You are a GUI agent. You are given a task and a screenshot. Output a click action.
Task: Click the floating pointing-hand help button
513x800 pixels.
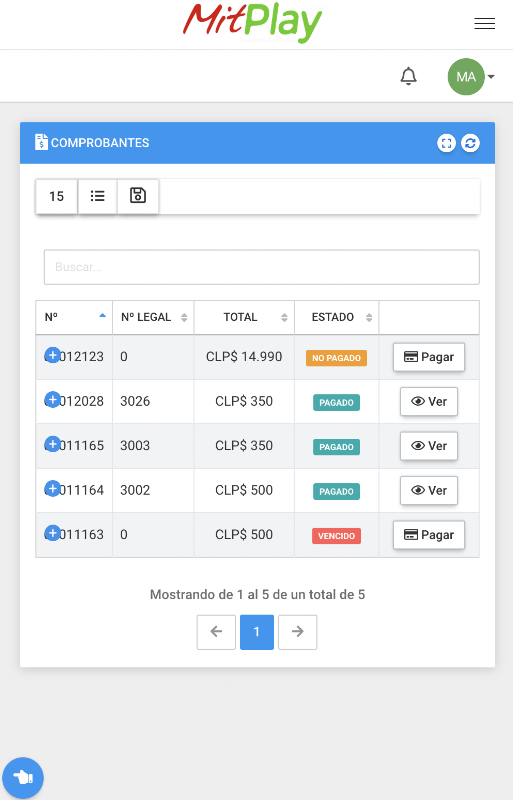[x=23, y=778]
